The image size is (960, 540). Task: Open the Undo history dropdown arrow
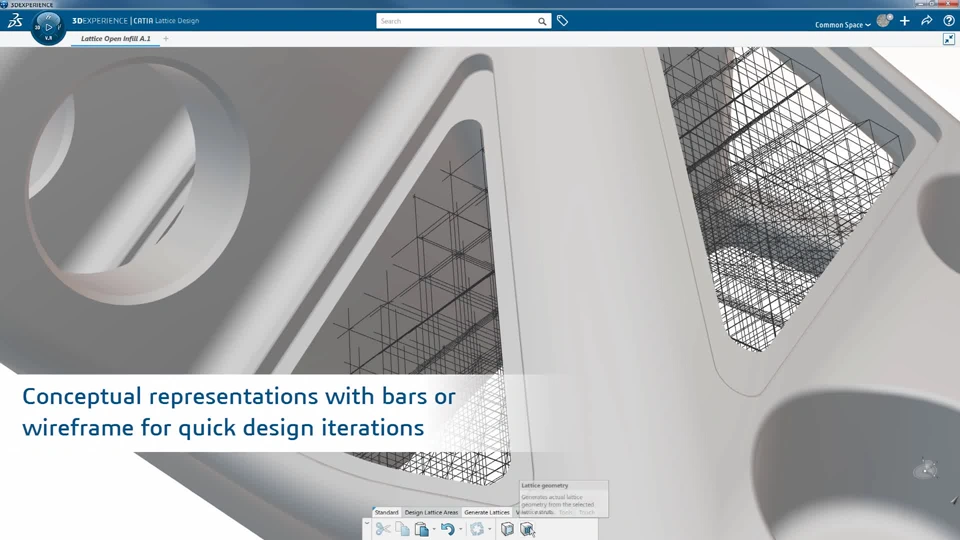point(460,529)
